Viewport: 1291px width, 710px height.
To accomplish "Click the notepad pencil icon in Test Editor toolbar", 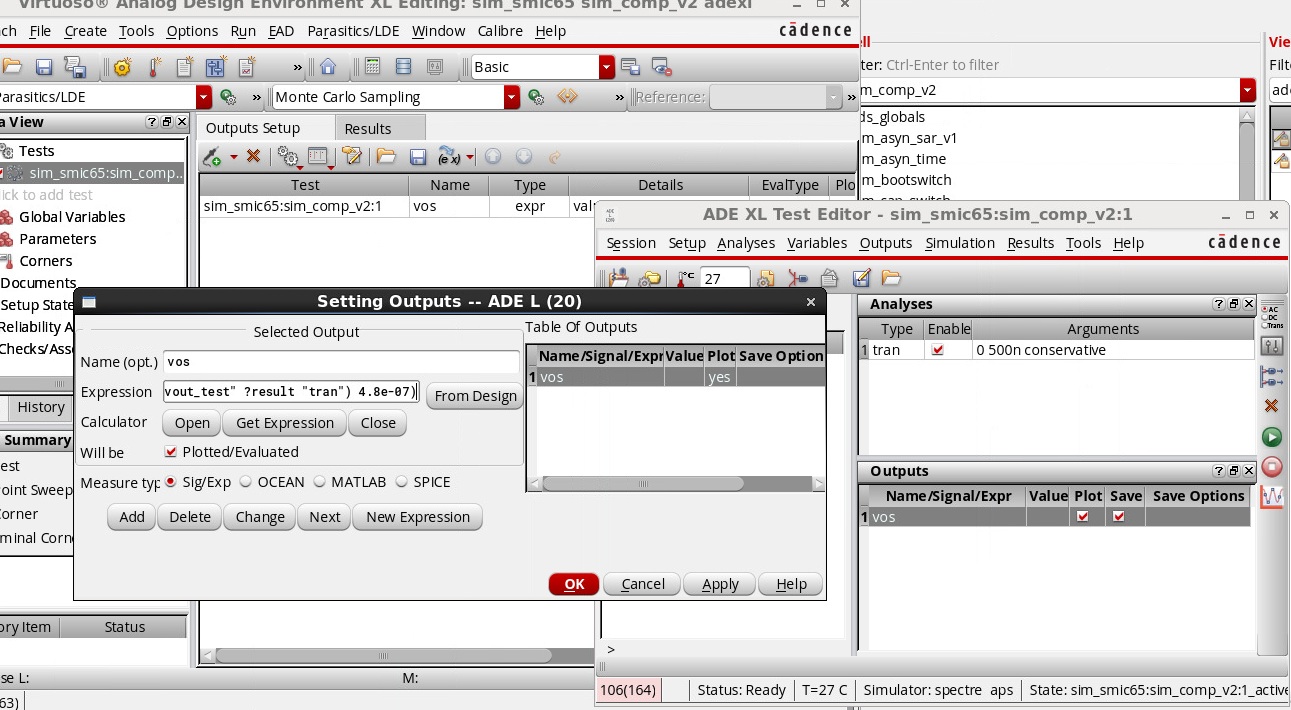I will point(861,279).
